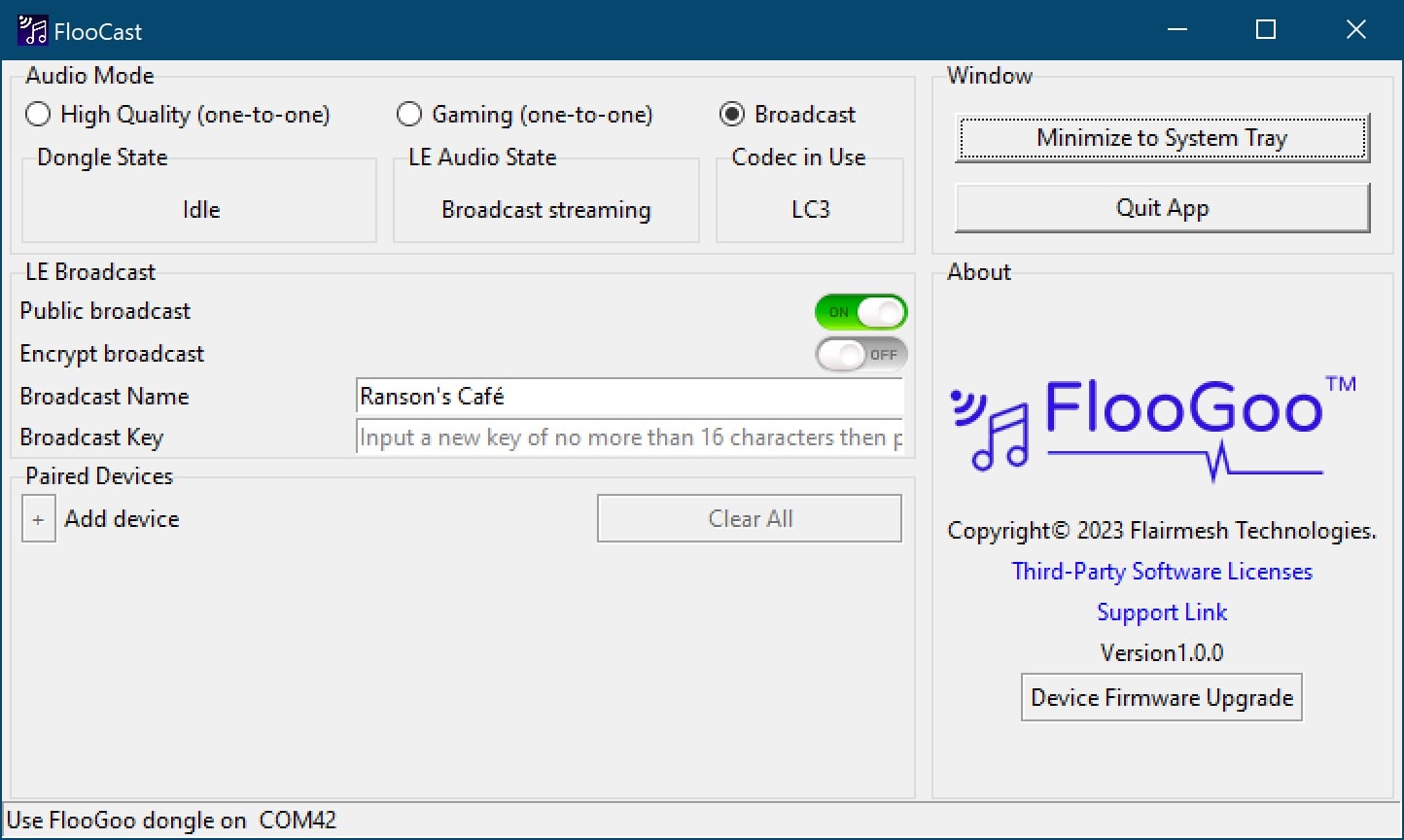Maximize the FlooCast window
The height and width of the screenshot is (840, 1404).
pyautogui.click(x=1266, y=30)
